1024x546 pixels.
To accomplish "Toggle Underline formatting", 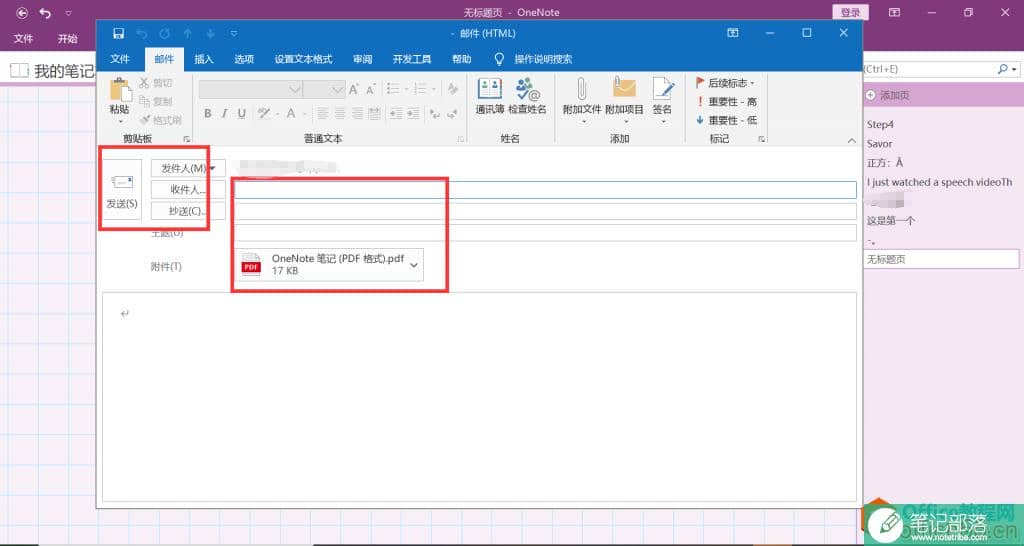I will [242, 114].
